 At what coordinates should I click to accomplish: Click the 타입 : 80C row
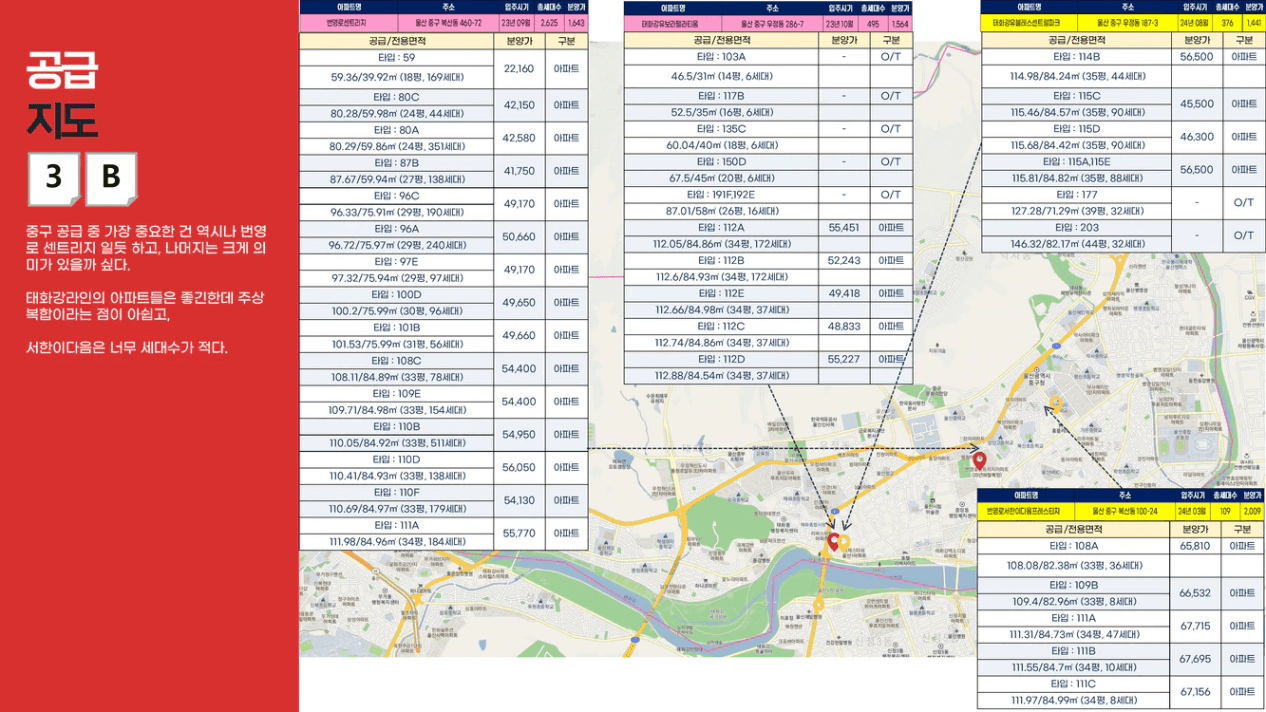395,97
